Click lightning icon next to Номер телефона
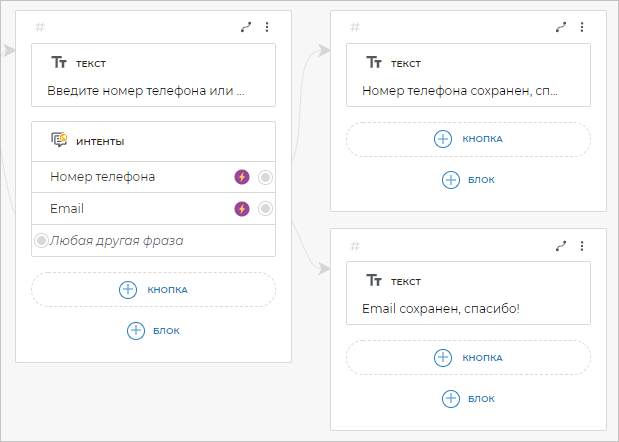The width and height of the screenshot is (619, 442). (242, 177)
